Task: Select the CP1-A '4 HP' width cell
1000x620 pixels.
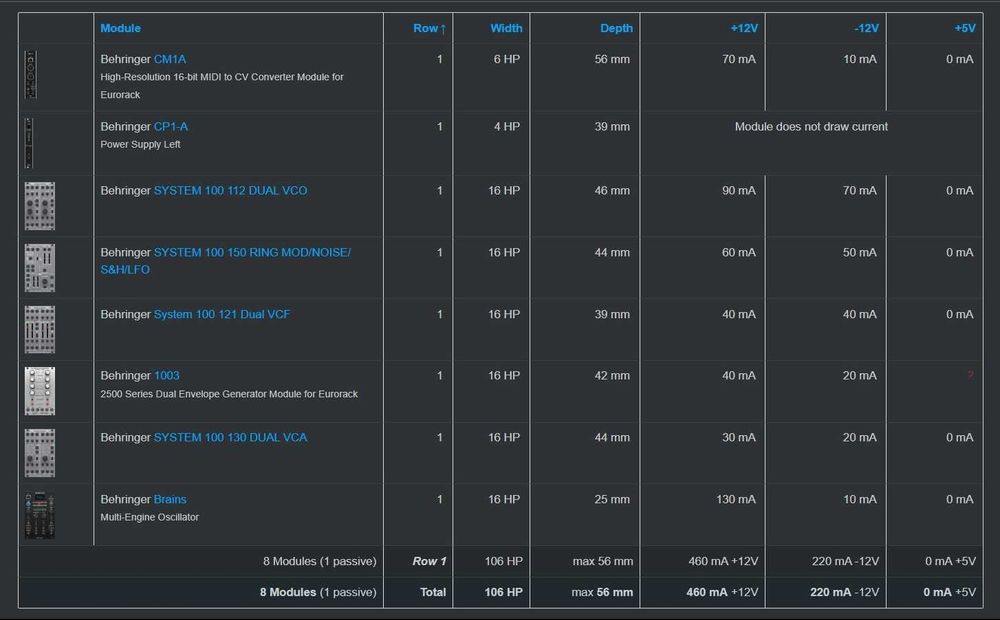Action: (x=507, y=127)
